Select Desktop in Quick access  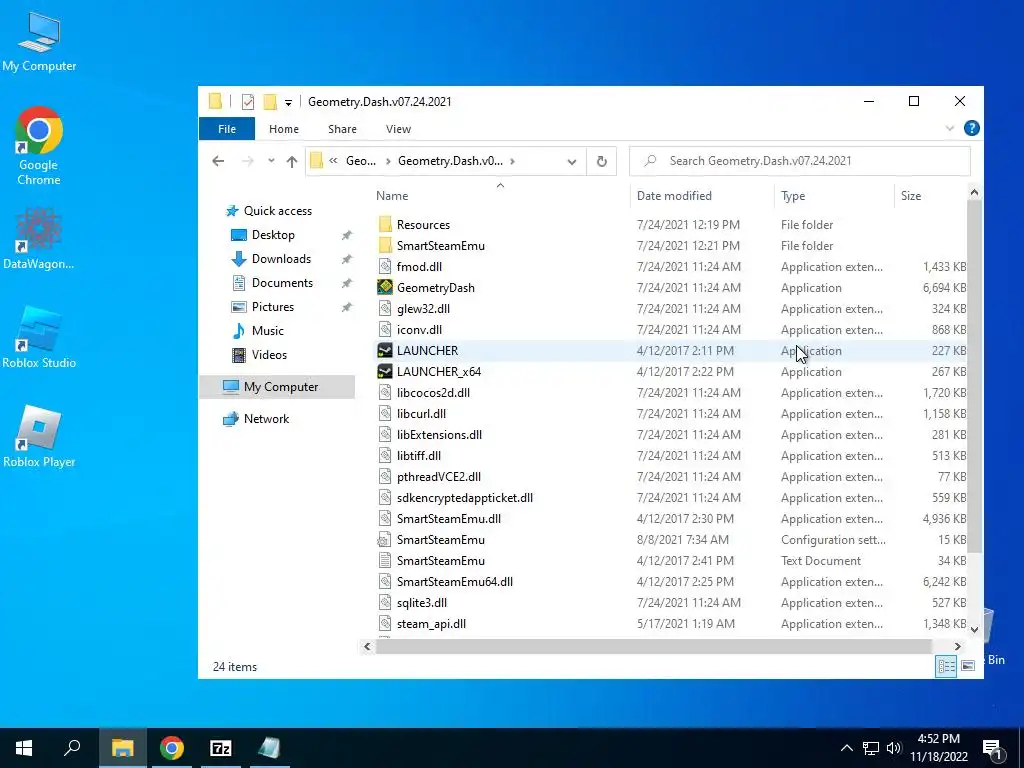click(273, 235)
